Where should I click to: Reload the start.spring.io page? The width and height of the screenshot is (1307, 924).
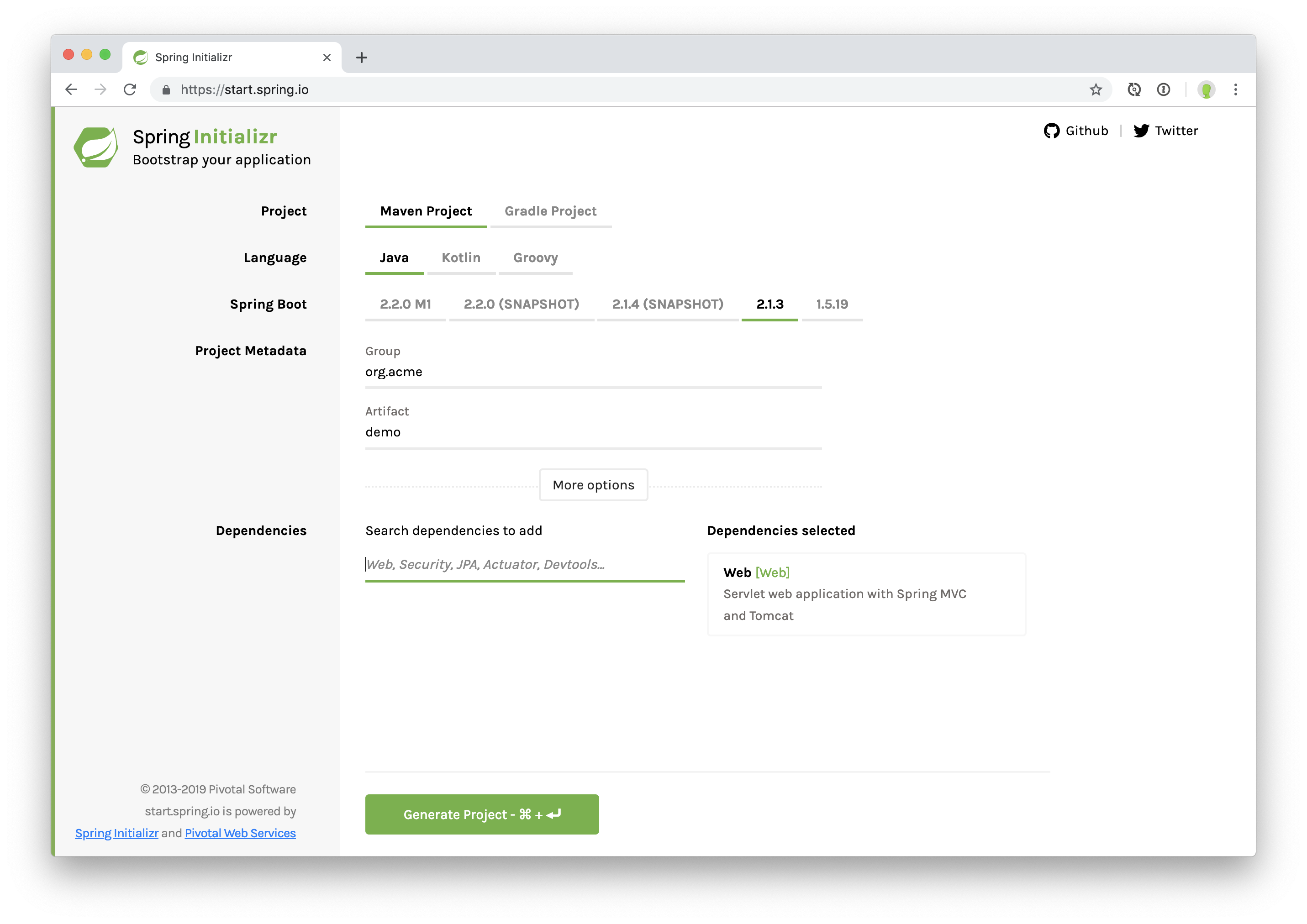[130, 89]
